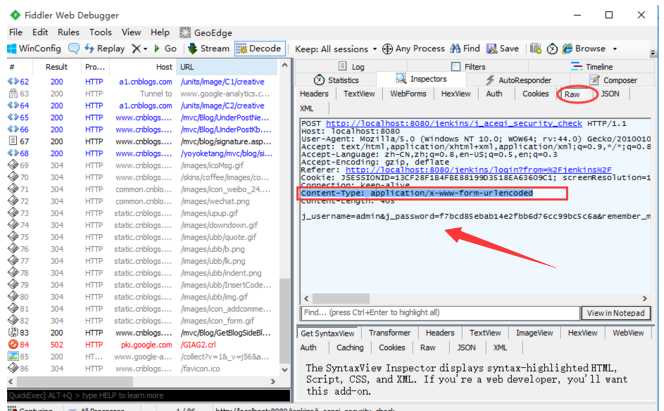Viewport: 664px width, 411px height.
Task: Select session 62 in list
Action: tap(142, 82)
